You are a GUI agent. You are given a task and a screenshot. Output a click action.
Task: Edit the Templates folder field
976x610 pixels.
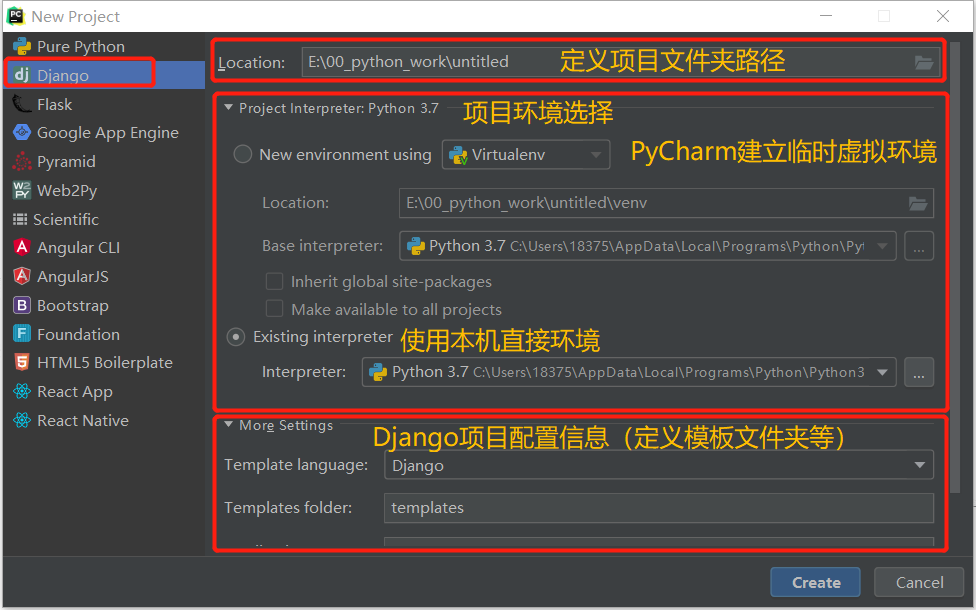659,508
